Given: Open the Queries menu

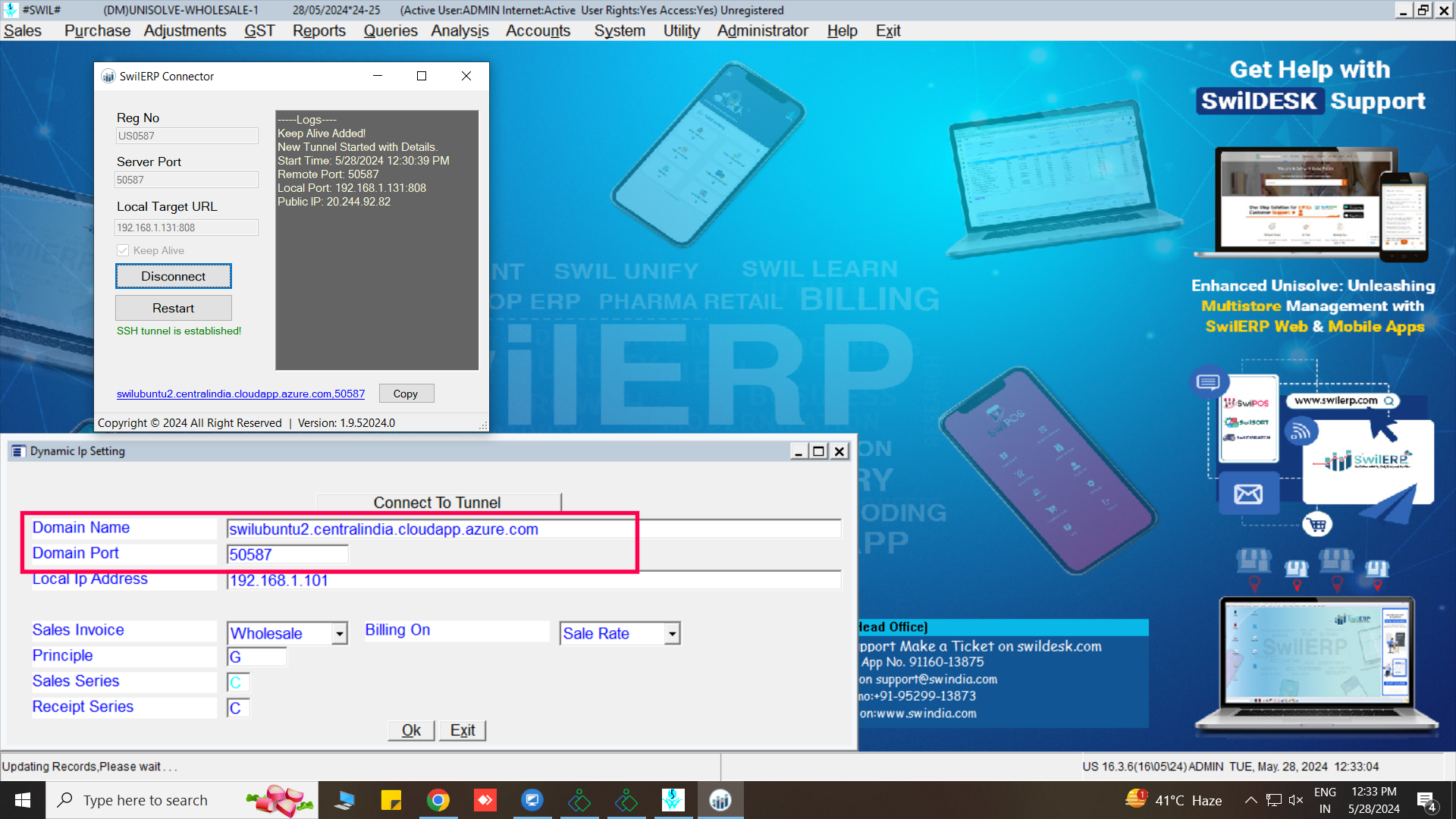Looking at the screenshot, I should point(391,30).
